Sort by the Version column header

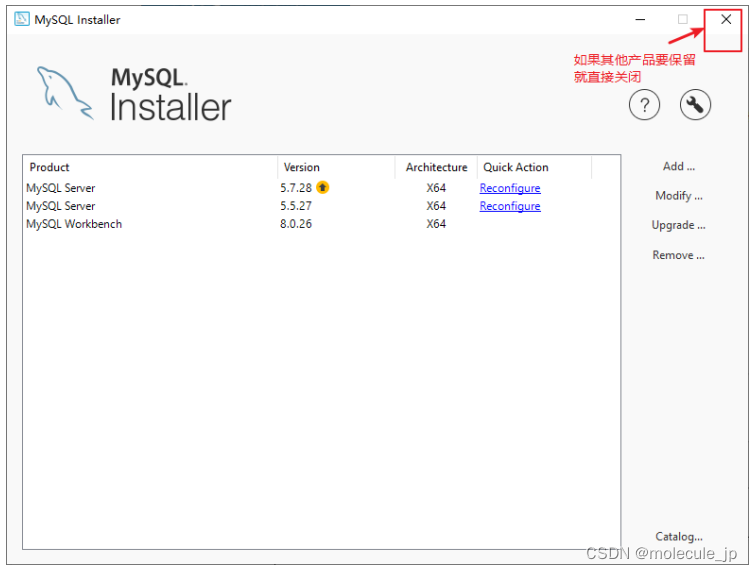point(336,167)
